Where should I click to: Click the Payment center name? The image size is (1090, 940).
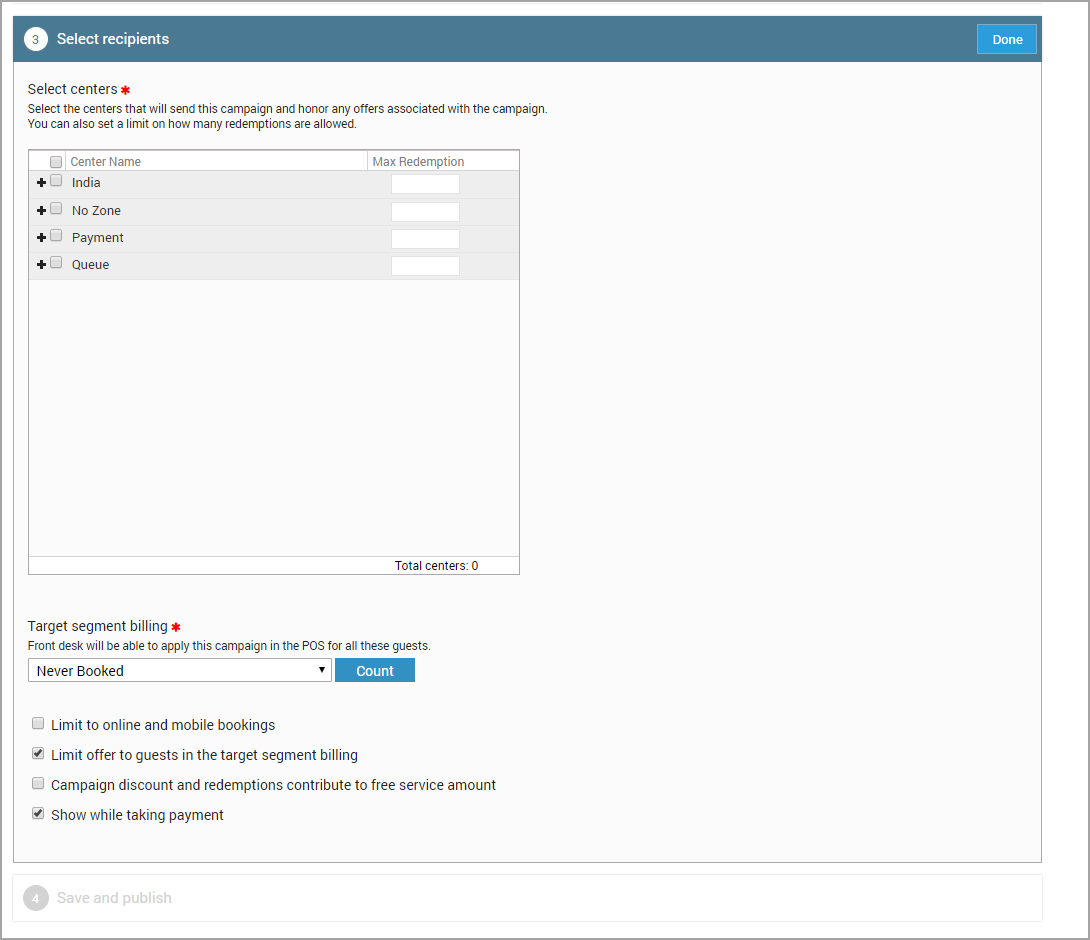[97, 238]
